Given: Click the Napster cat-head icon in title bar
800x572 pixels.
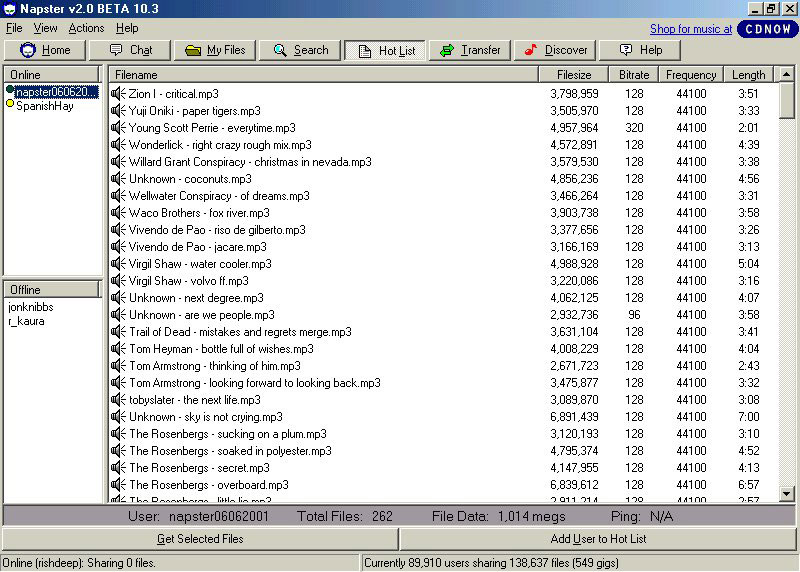Looking at the screenshot, I should click(10, 9).
